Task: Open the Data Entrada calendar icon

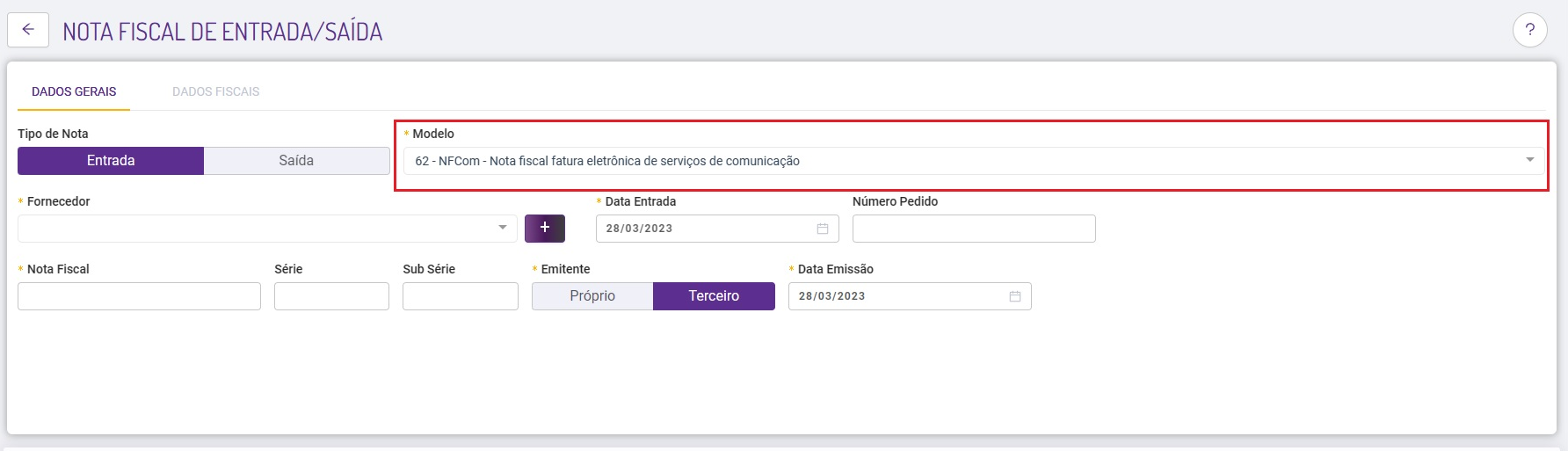Action: (x=823, y=229)
